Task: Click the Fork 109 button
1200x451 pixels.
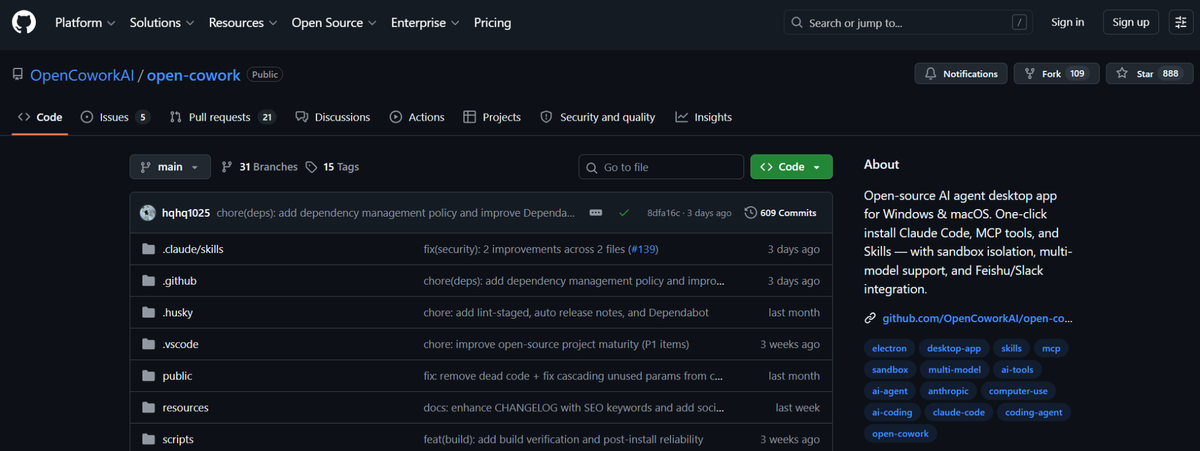Action: coord(1057,74)
